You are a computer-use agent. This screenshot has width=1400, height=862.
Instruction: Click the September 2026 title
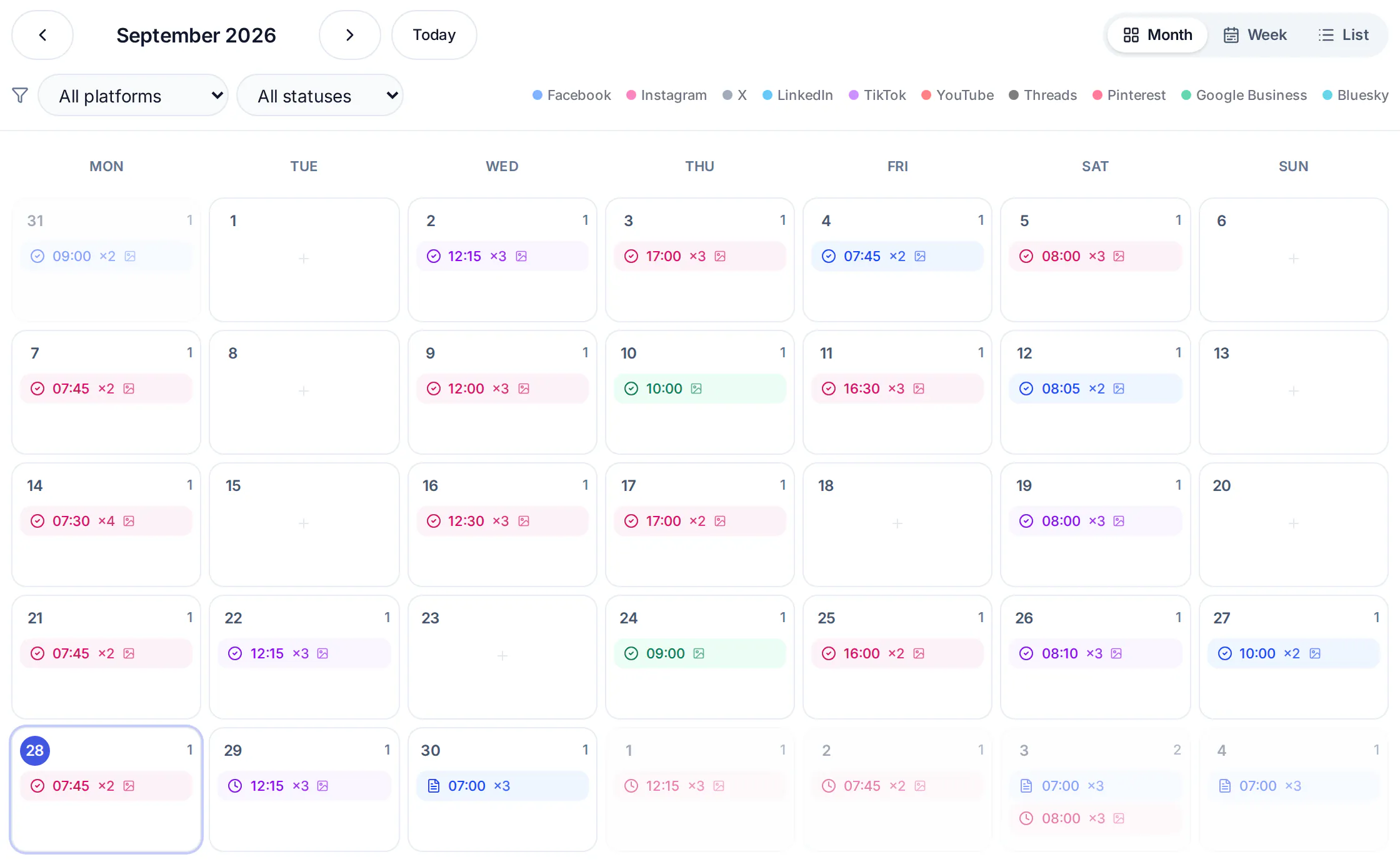[x=196, y=35]
